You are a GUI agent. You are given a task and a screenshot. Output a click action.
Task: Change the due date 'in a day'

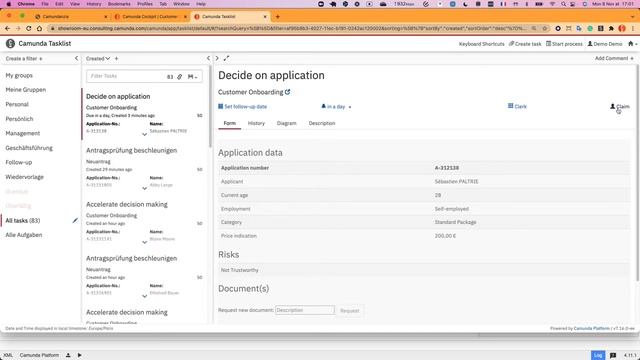click(336, 107)
